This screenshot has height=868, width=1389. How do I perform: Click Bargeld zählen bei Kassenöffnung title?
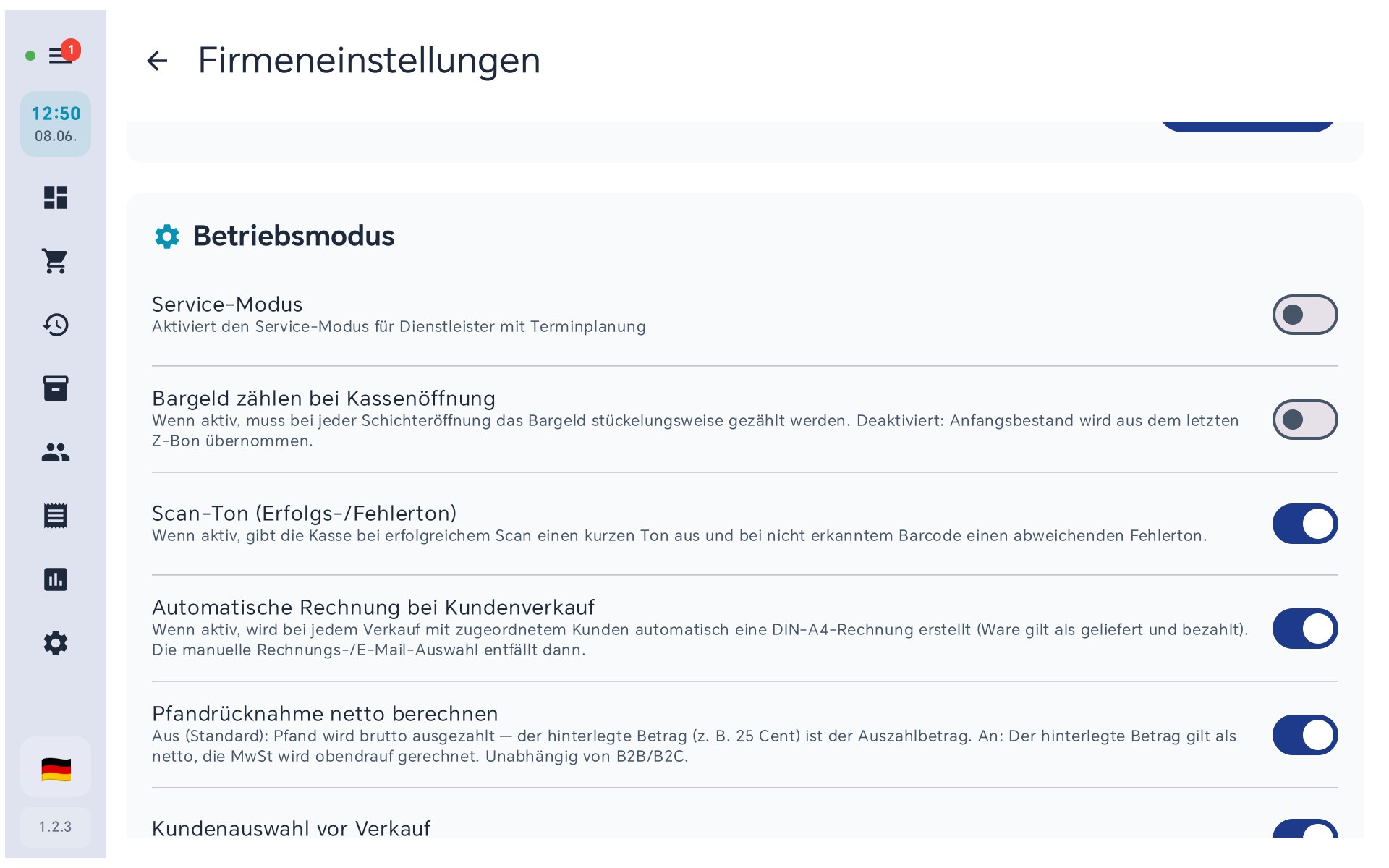[323, 399]
